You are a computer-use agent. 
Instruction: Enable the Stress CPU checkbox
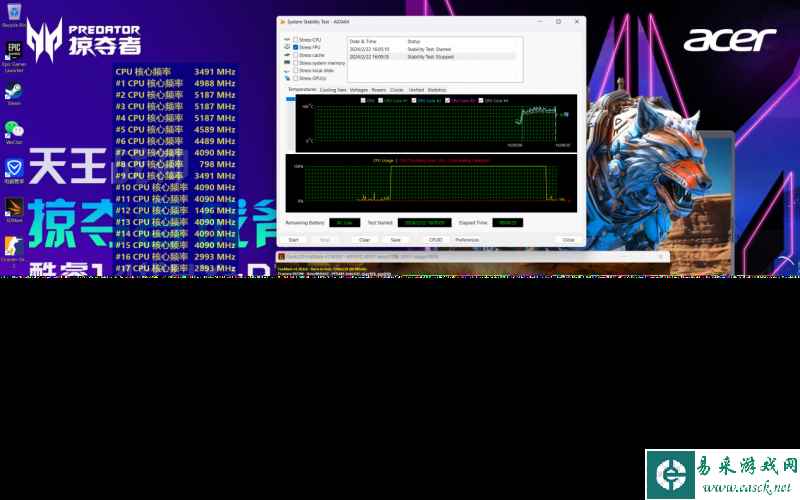[295, 39]
